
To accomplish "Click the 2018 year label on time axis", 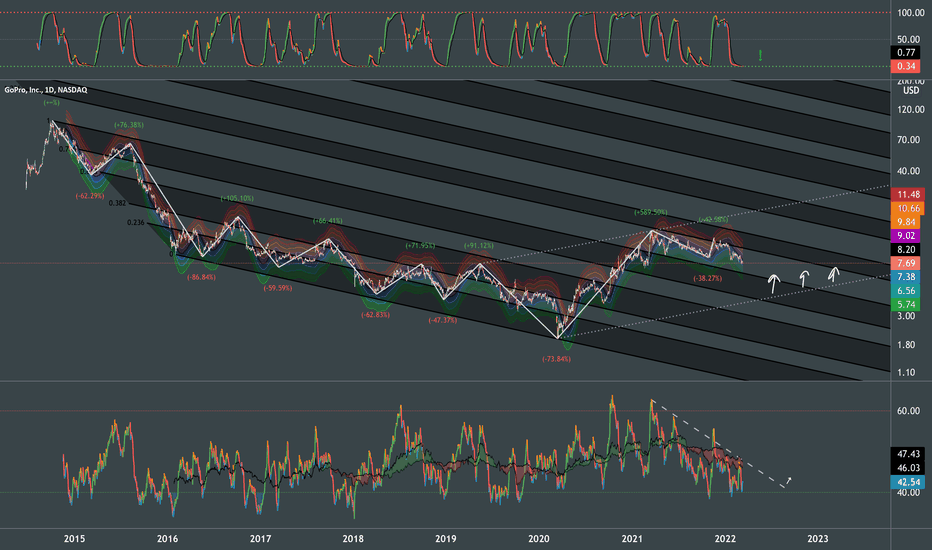I will tap(353, 539).
